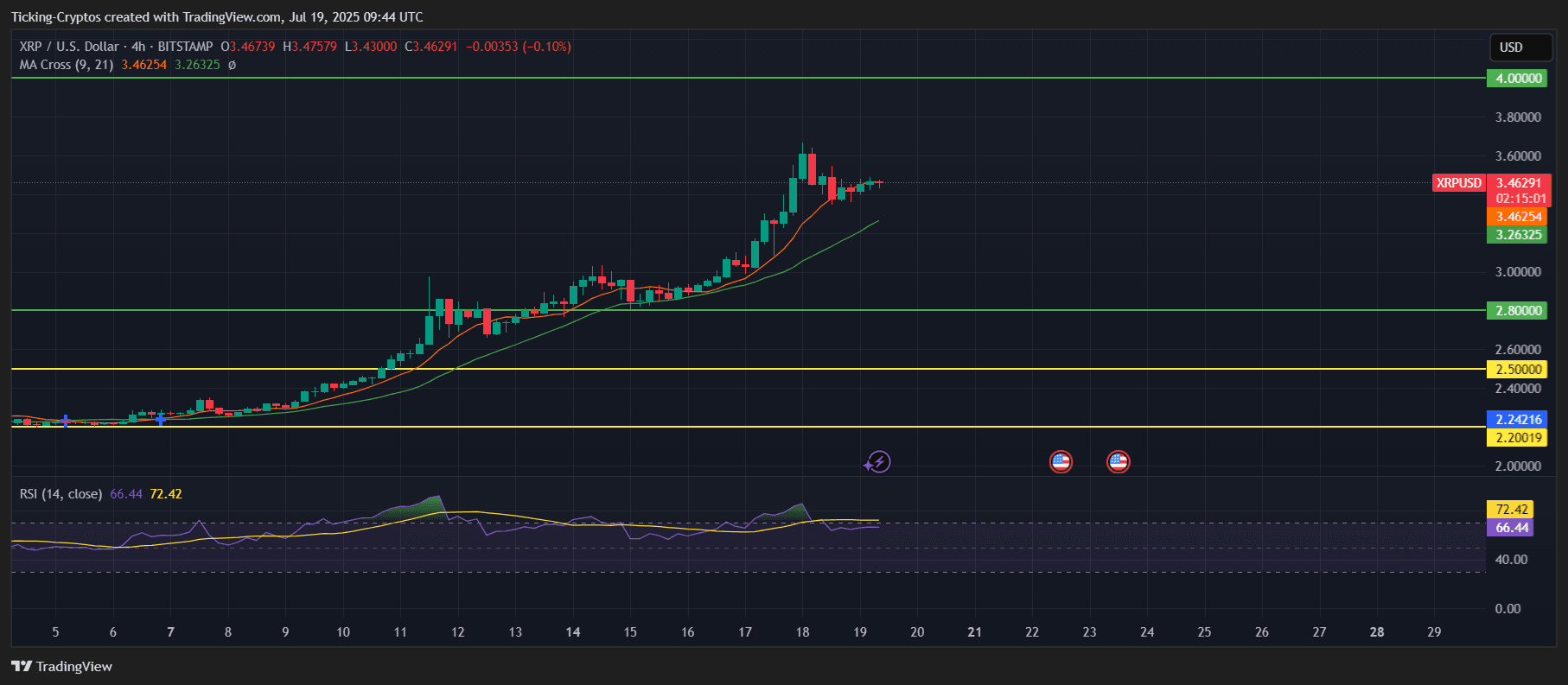Click the open value O3.46739 in legend
The width and height of the screenshot is (1568, 685).
pyautogui.click(x=248, y=47)
